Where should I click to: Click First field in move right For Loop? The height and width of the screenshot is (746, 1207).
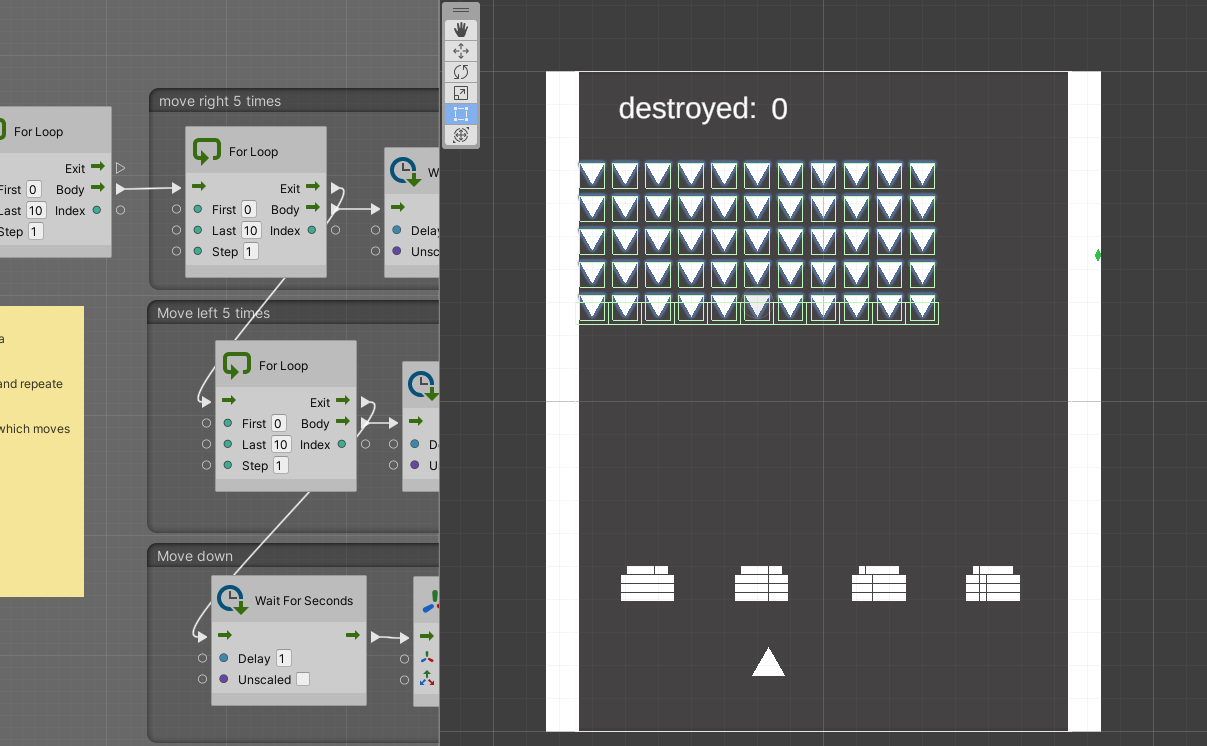(x=248, y=209)
